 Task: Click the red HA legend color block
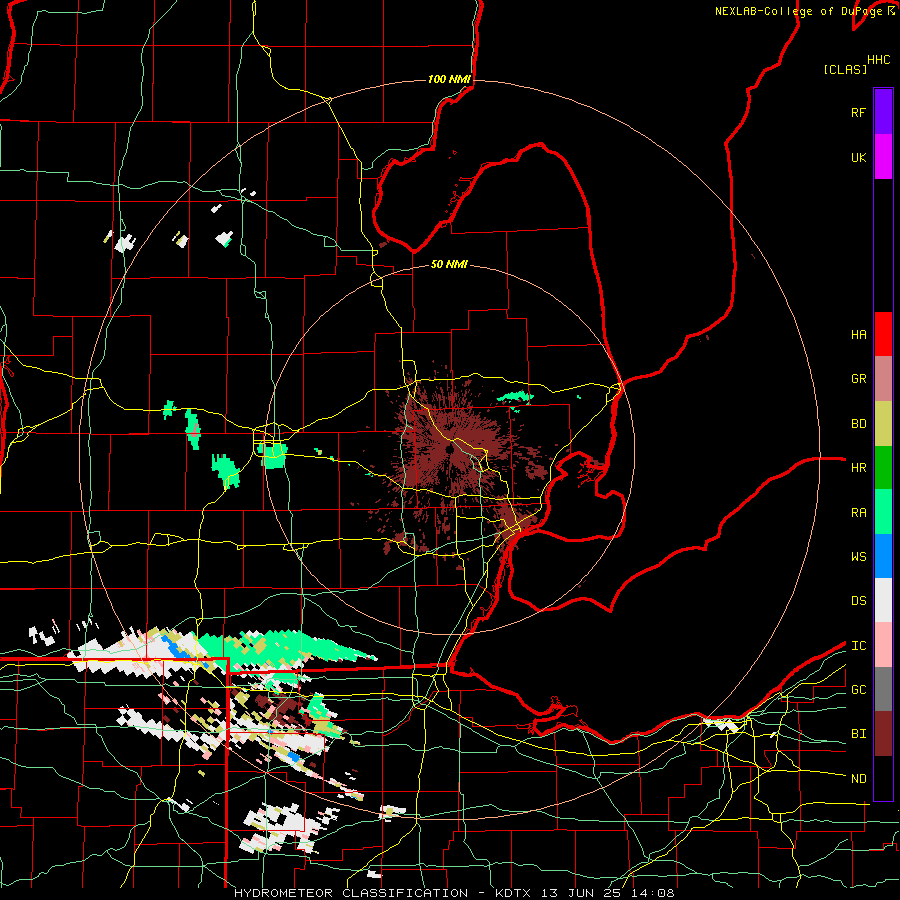[883, 334]
